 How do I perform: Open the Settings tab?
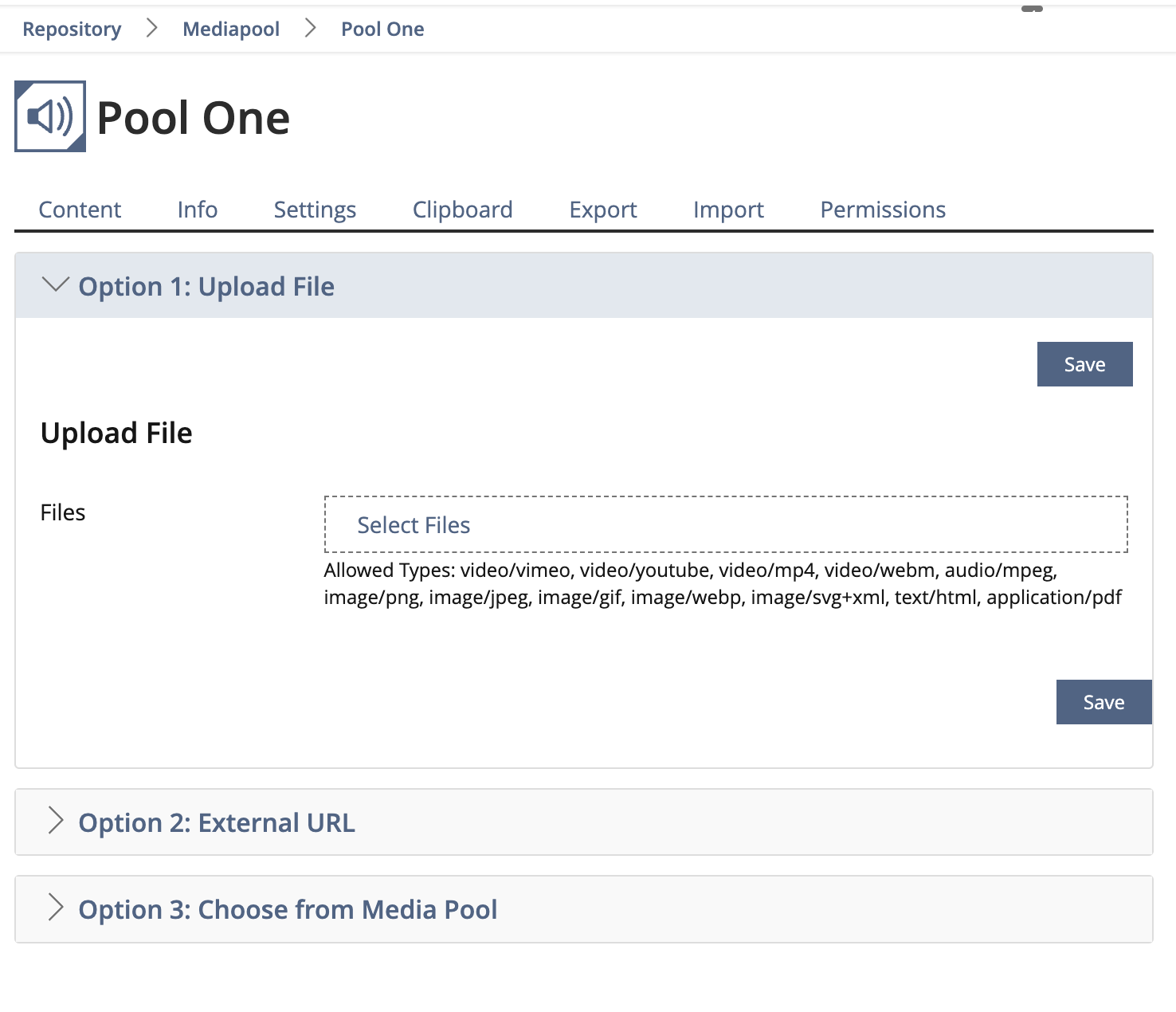(315, 210)
